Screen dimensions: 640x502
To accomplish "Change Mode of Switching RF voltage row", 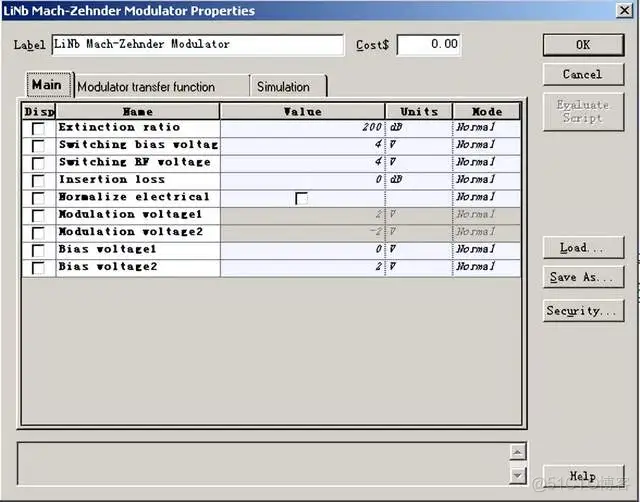I will (487, 162).
